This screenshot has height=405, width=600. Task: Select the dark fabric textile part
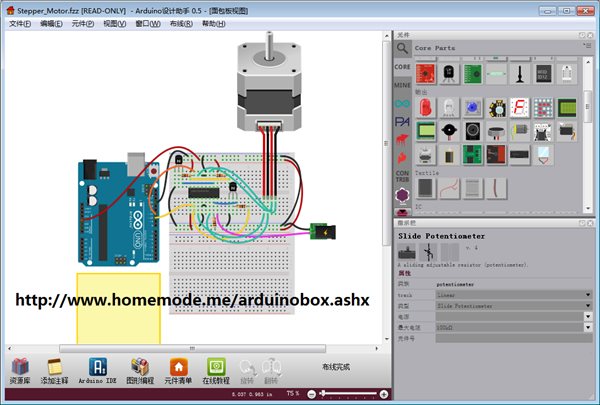click(426, 189)
